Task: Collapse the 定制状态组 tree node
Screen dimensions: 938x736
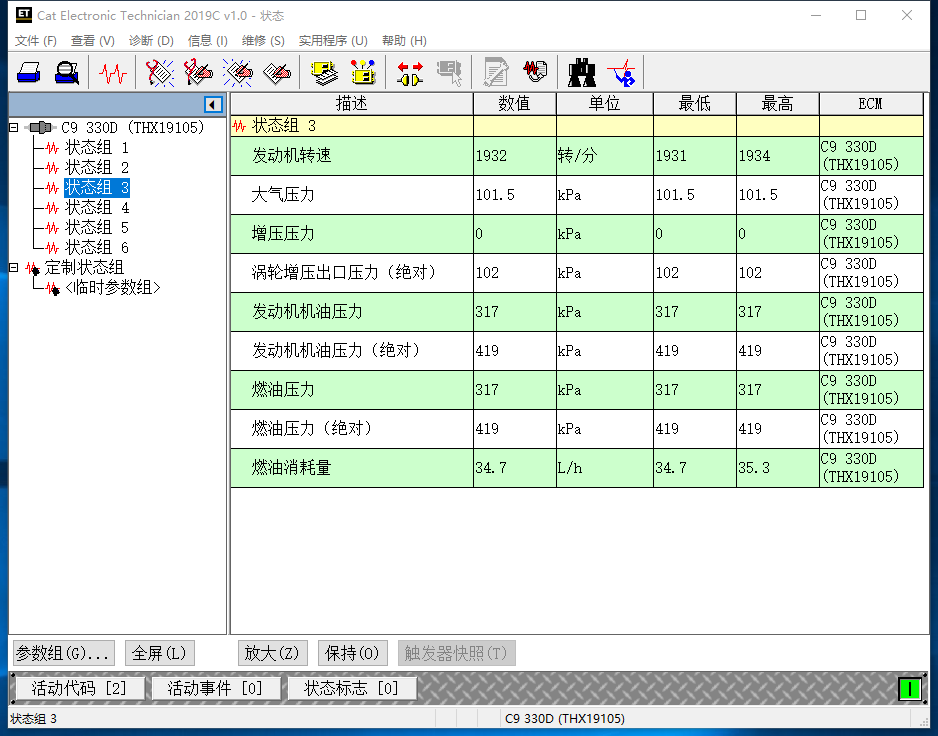Action: point(13,267)
